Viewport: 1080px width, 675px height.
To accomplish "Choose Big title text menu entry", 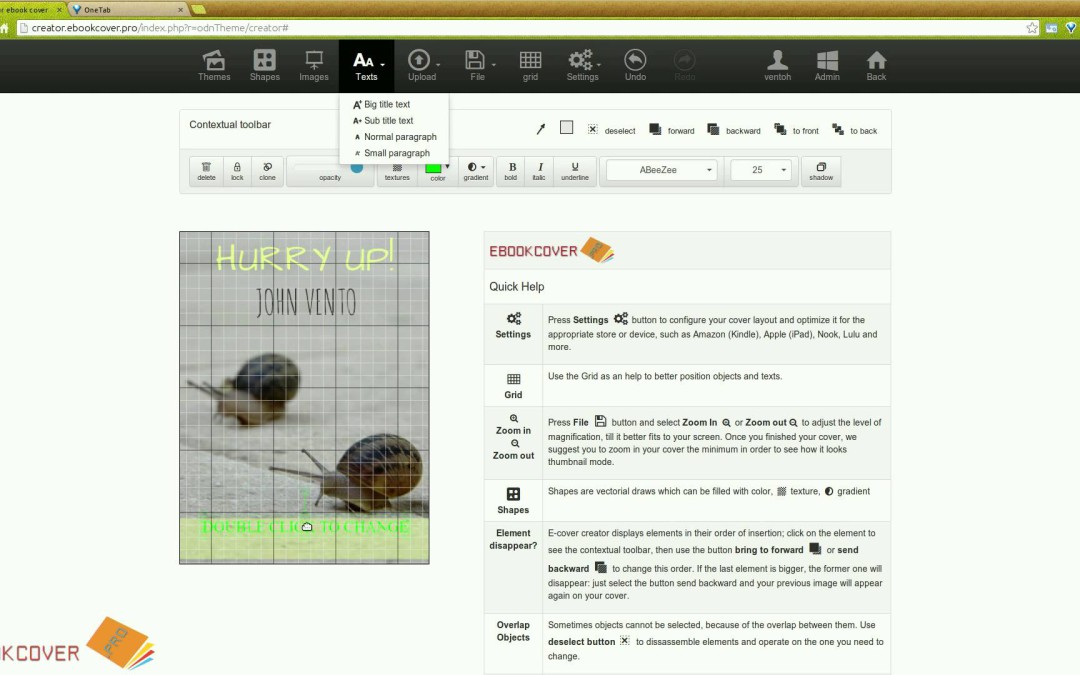I will pyautogui.click(x=386, y=104).
